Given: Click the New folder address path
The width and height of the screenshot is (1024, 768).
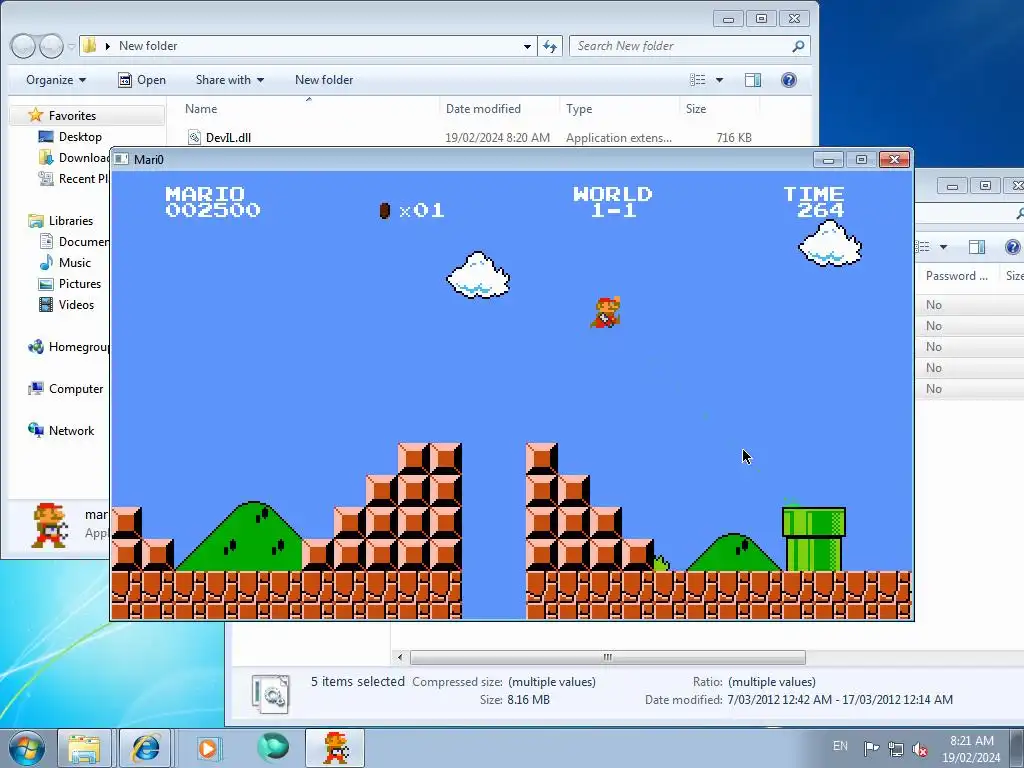Looking at the screenshot, I should coord(148,46).
